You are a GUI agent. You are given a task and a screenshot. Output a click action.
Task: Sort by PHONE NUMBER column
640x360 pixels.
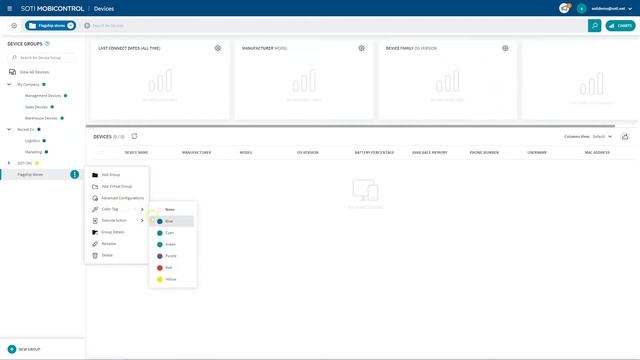coord(484,152)
